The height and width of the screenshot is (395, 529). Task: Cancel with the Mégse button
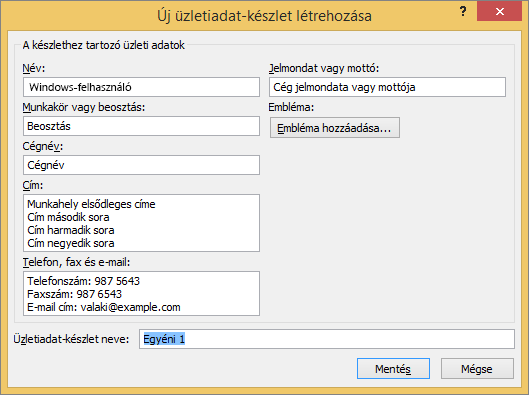(x=477, y=369)
